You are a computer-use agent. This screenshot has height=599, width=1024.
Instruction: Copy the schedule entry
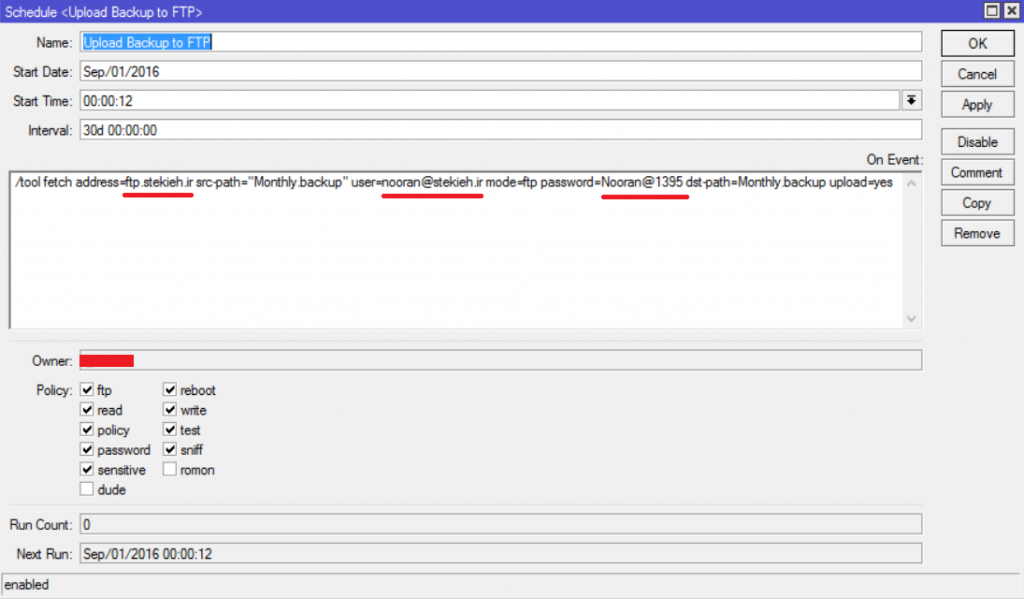click(978, 203)
